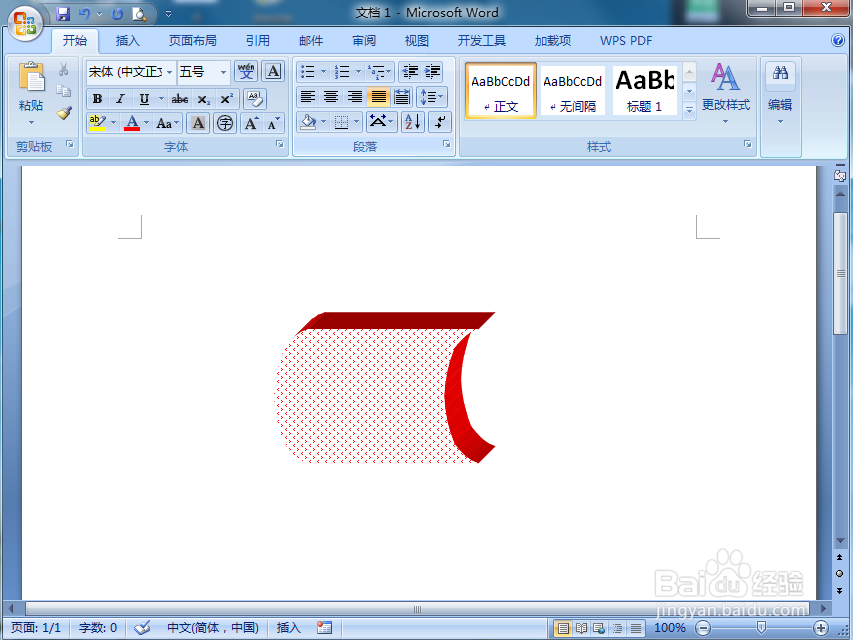Toggle italic formatting

pos(120,99)
